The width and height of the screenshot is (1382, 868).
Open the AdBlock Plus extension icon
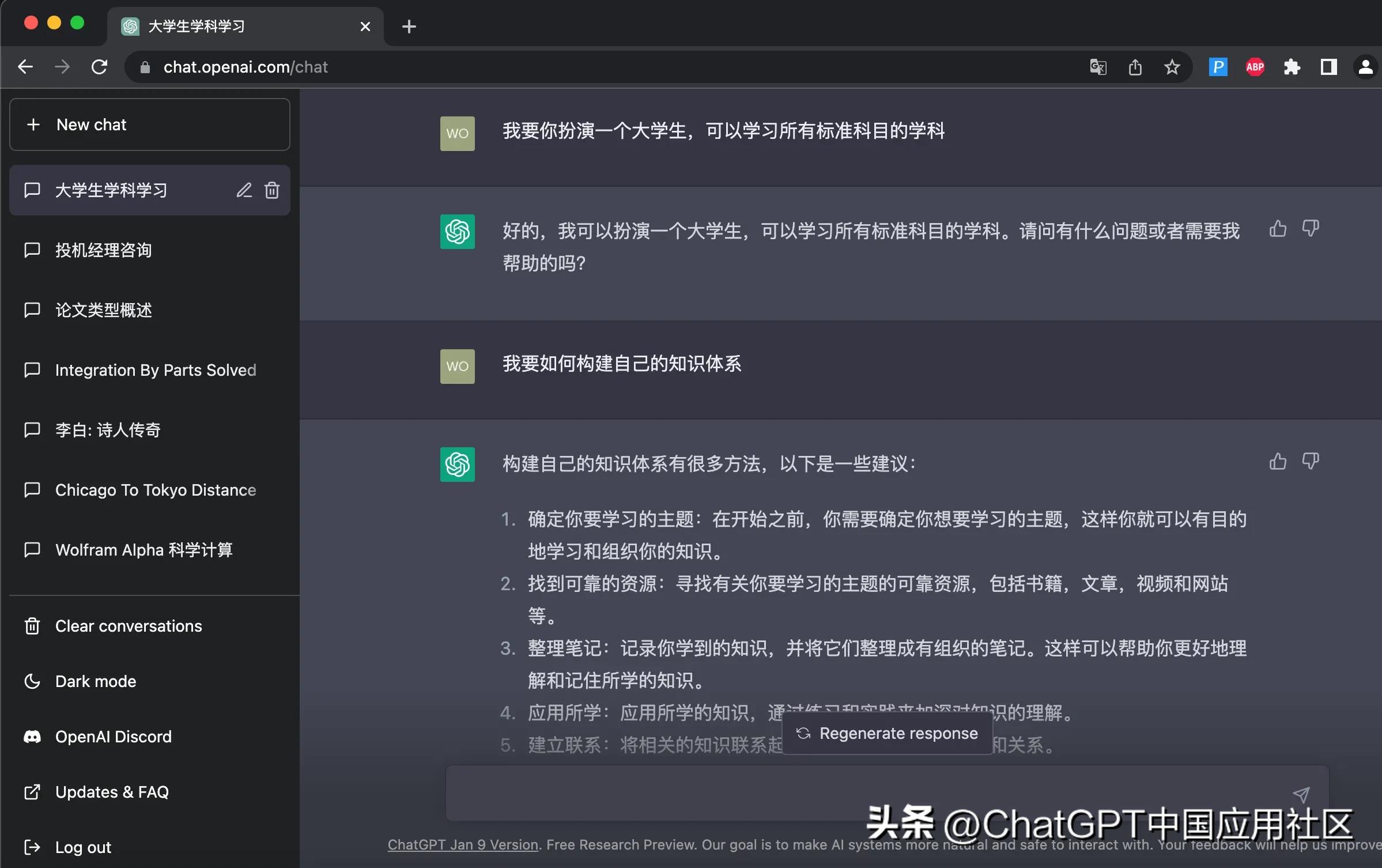point(1255,67)
